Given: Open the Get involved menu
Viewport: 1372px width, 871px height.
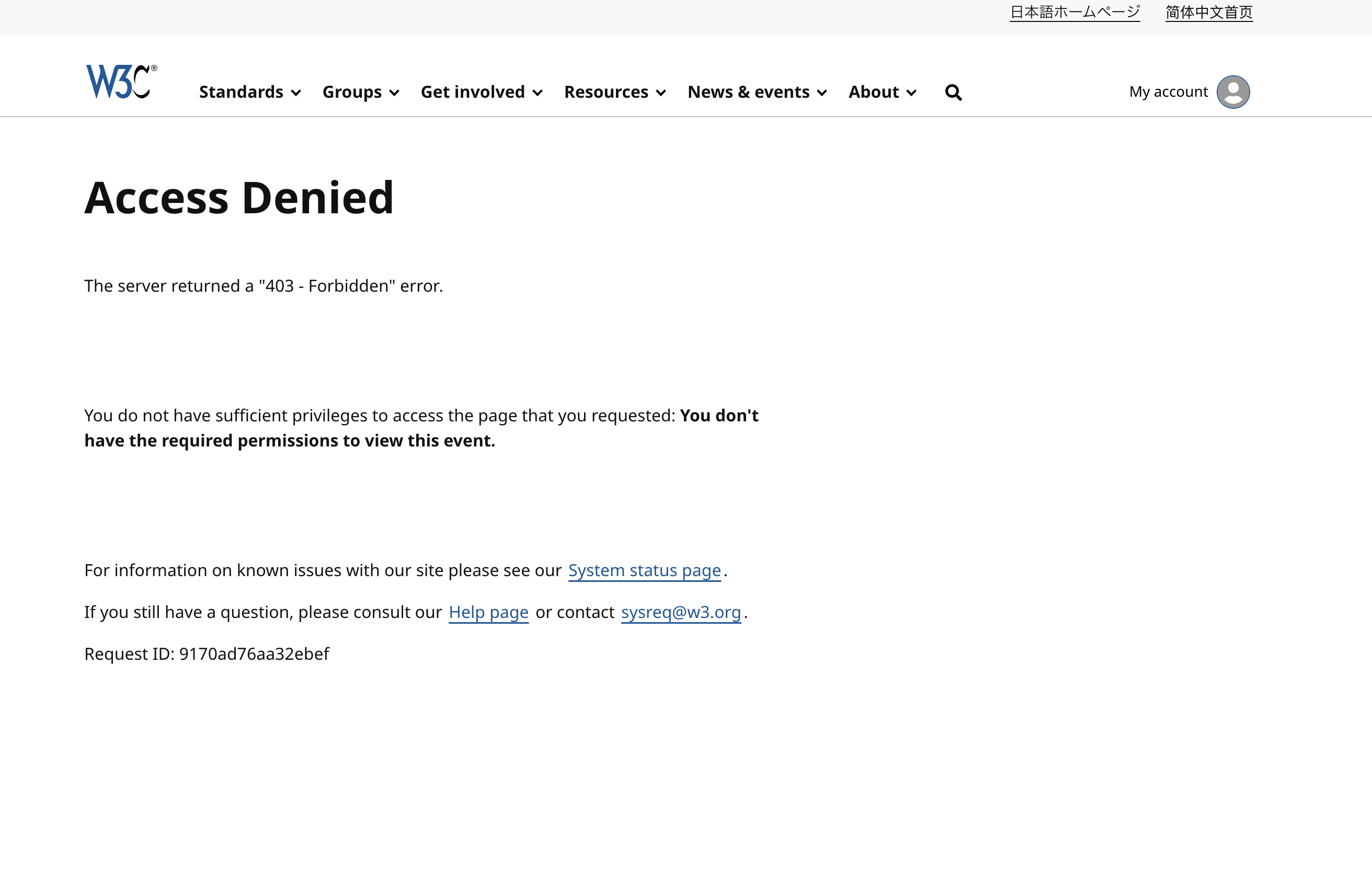Looking at the screenshot, I should (x=472, y=91).
